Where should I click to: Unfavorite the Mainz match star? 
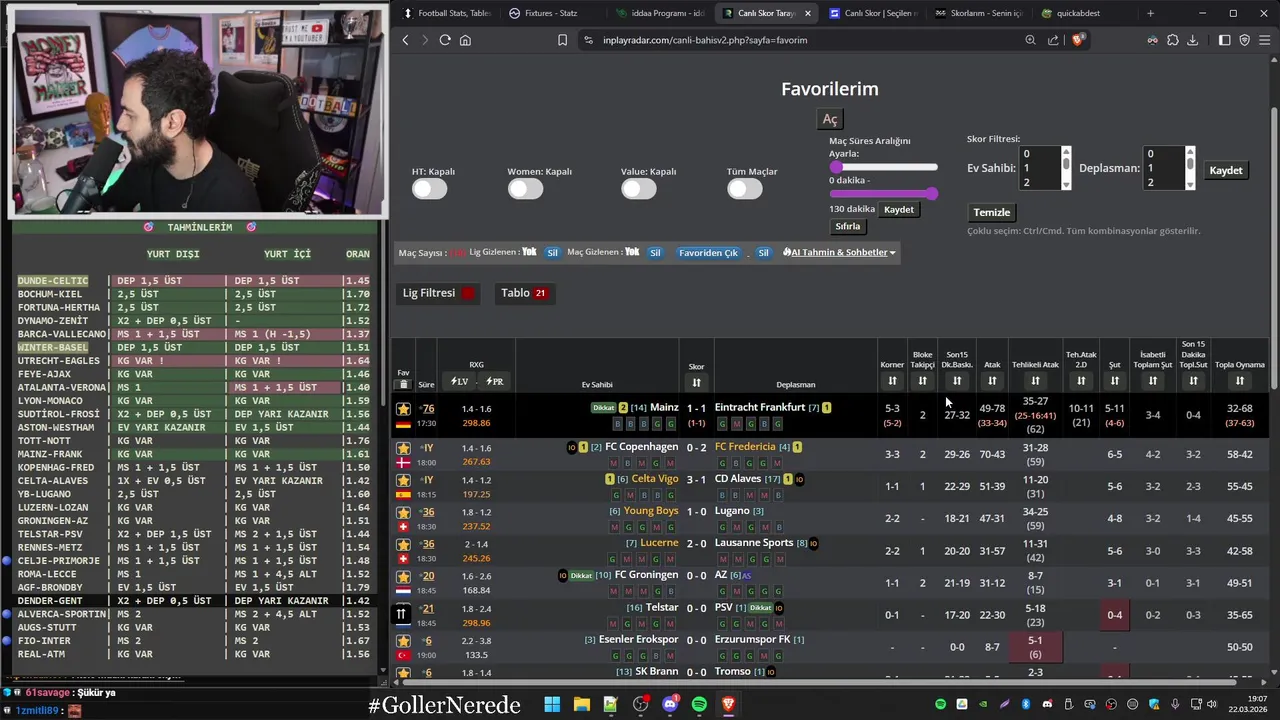403,409
